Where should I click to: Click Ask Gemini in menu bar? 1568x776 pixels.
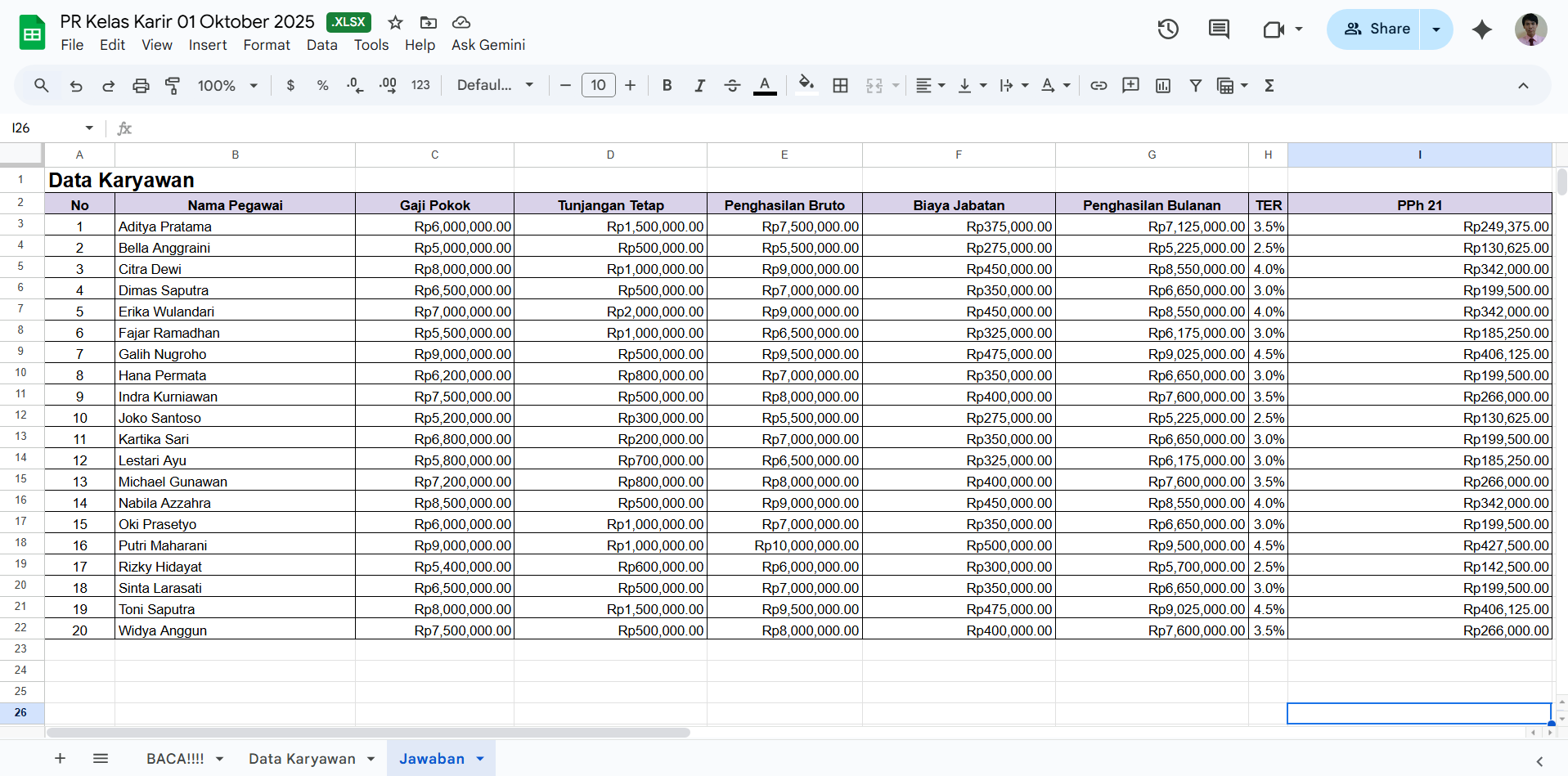[x=487, y=45]
